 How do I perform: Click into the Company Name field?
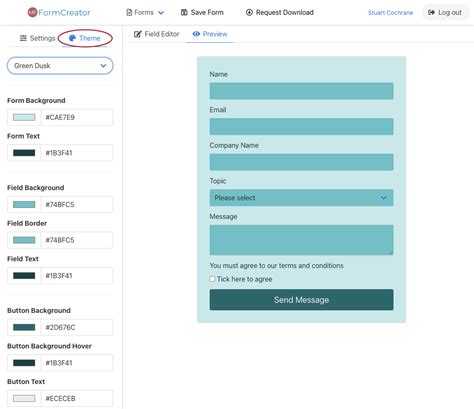tap(301, 162)
